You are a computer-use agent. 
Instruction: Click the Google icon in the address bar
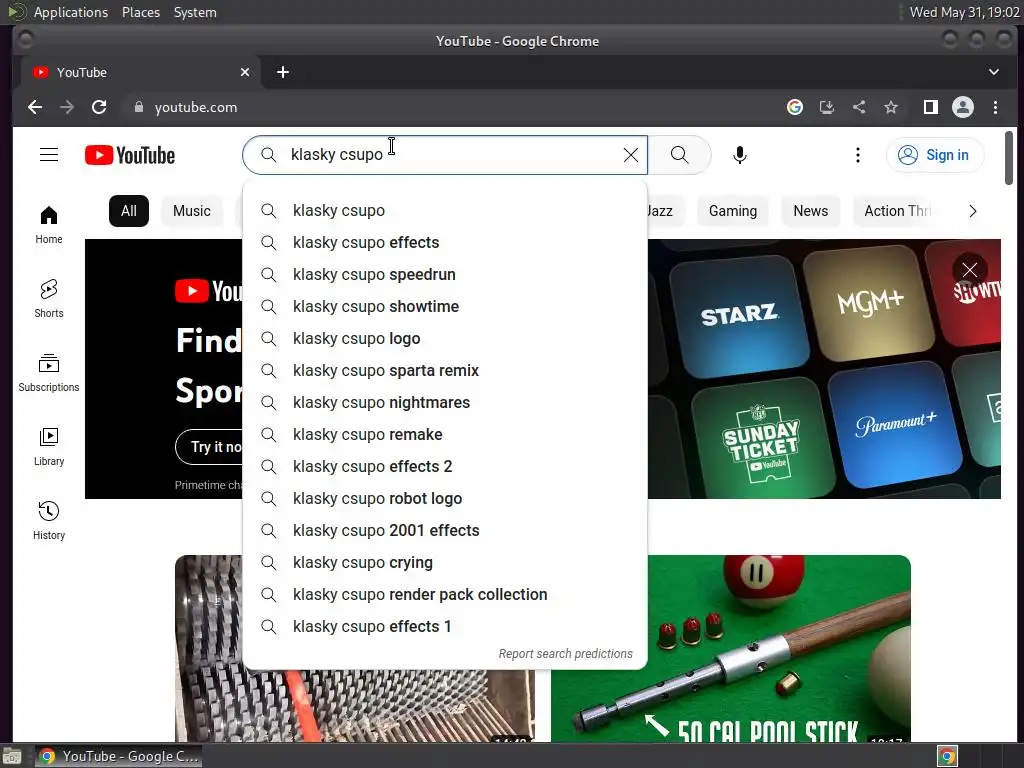[795, 107]
